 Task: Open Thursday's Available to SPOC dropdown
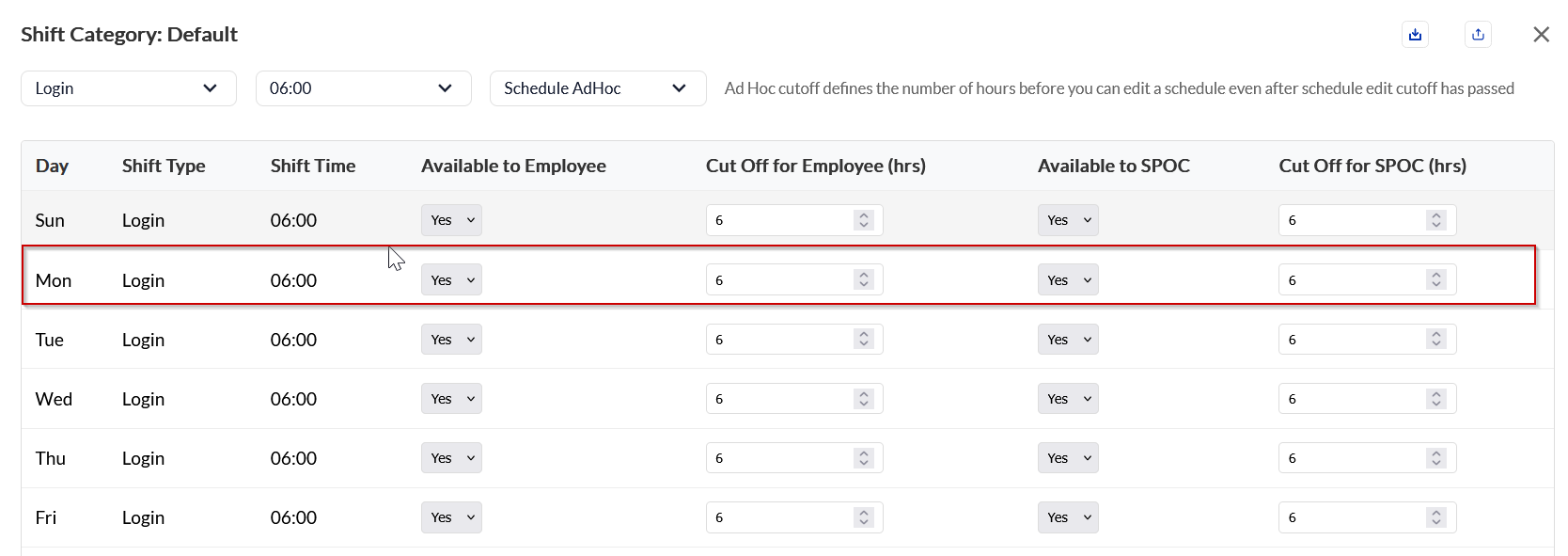coord(1068,458)
